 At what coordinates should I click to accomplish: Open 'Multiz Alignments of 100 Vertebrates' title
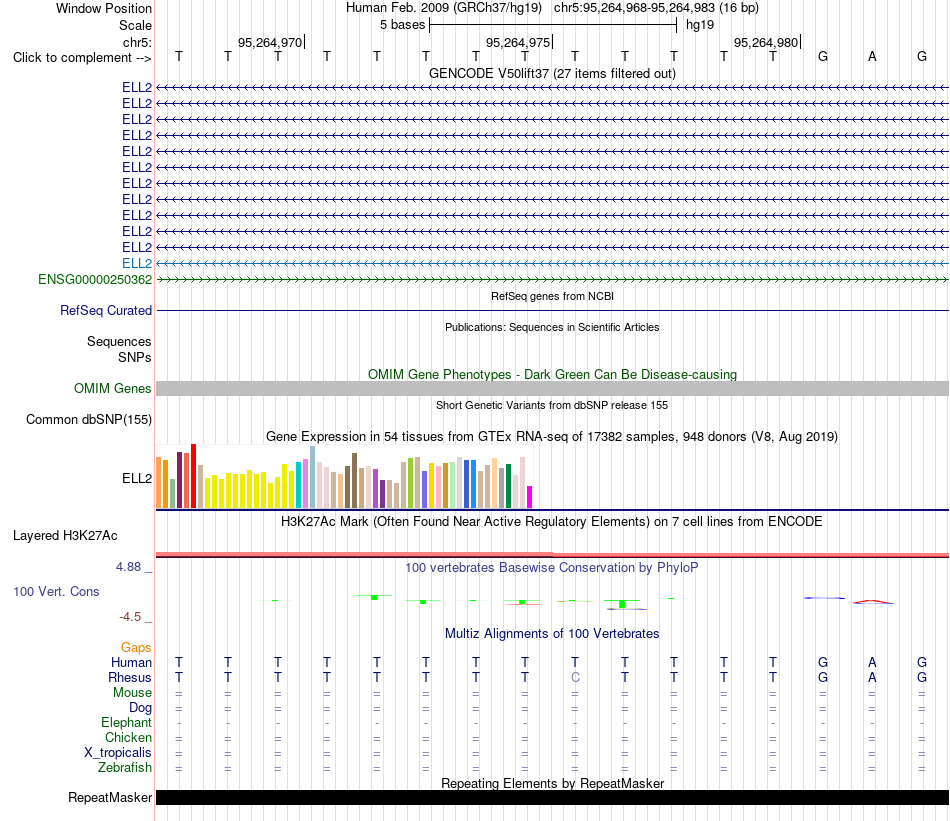[552, 634]
